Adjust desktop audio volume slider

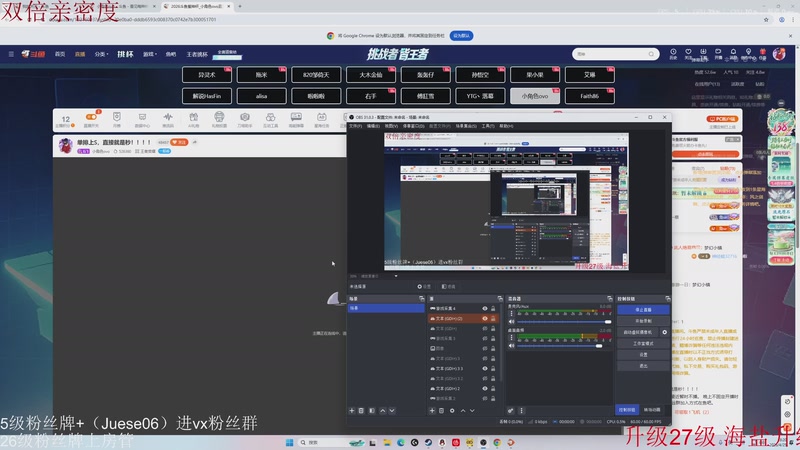click(564, 346)
